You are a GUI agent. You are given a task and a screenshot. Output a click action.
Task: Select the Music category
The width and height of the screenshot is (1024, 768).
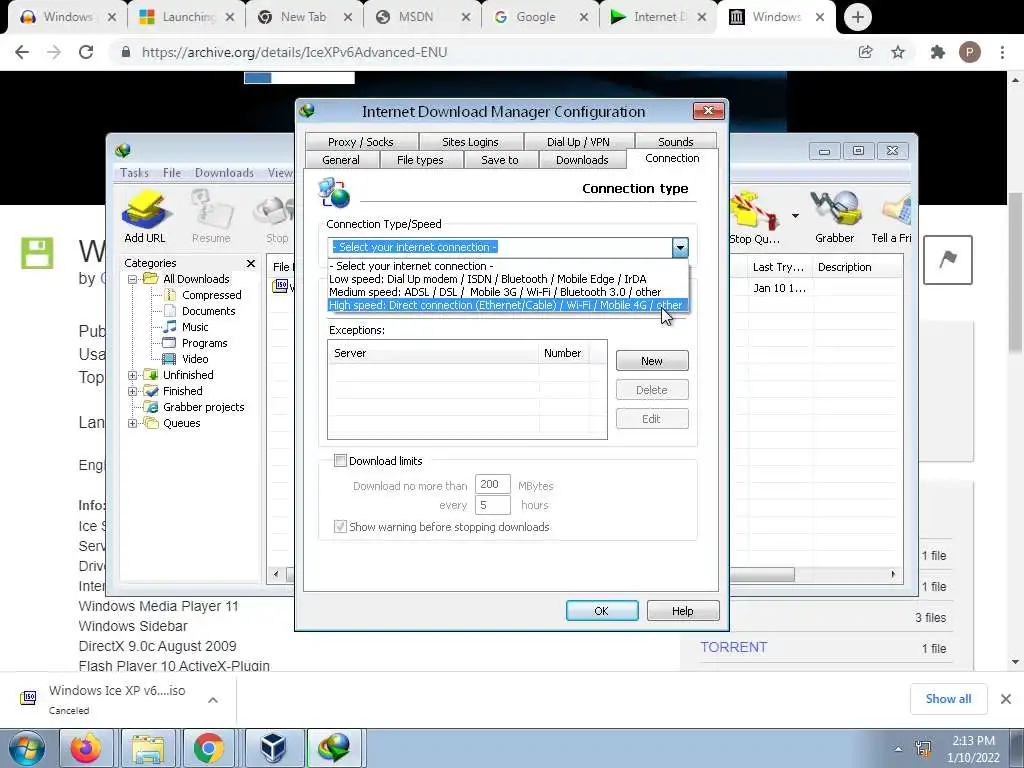pyautogui.click(x=195, y=327)
